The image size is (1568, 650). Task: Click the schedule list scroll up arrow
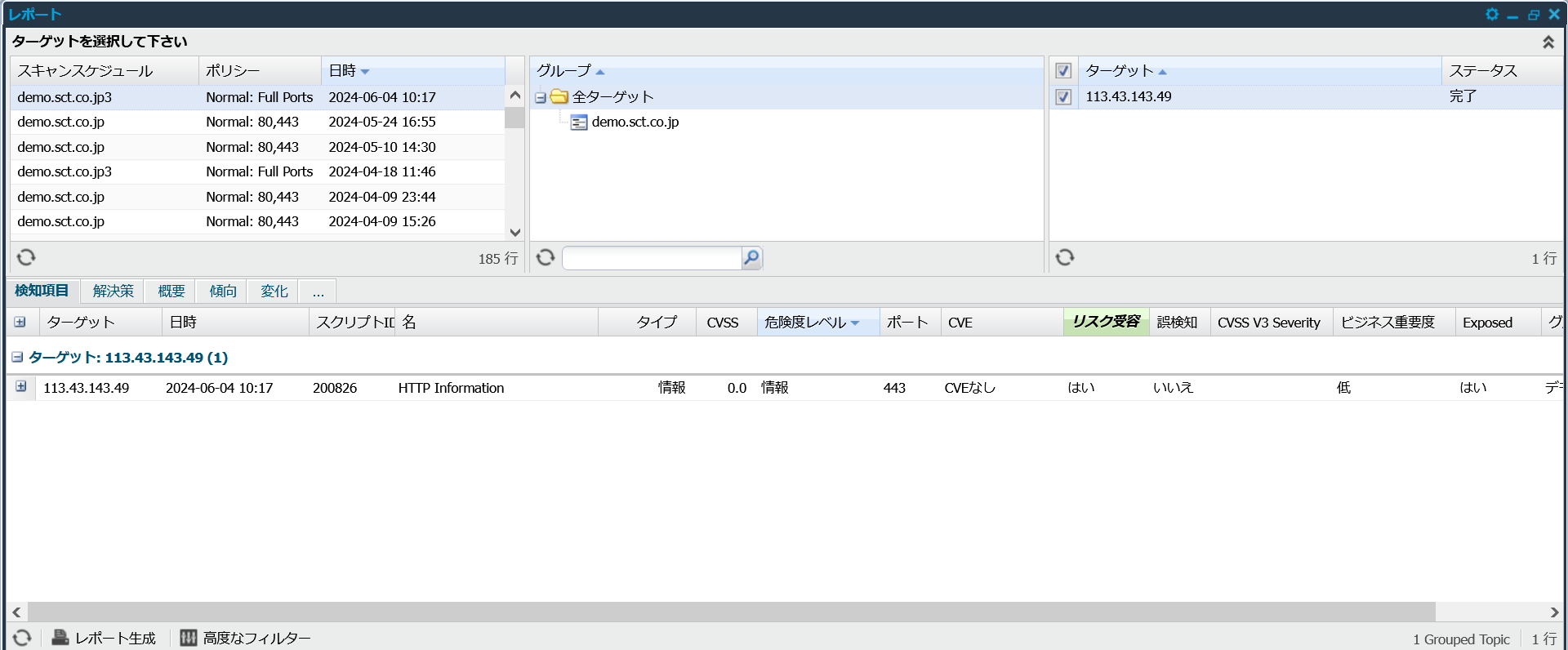click(514, 96)
